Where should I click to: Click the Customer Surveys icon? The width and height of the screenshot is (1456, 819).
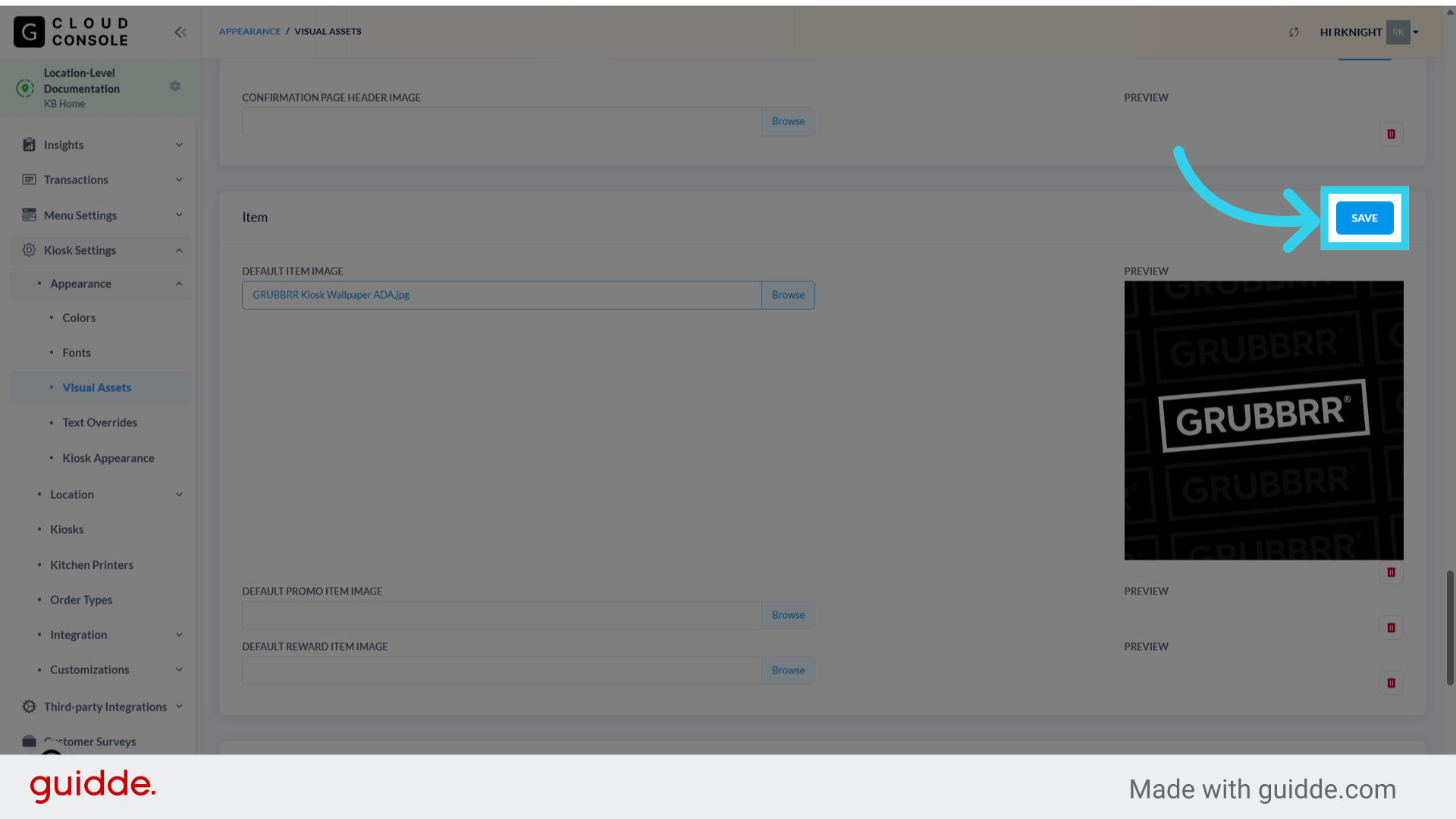coord(29,741)
